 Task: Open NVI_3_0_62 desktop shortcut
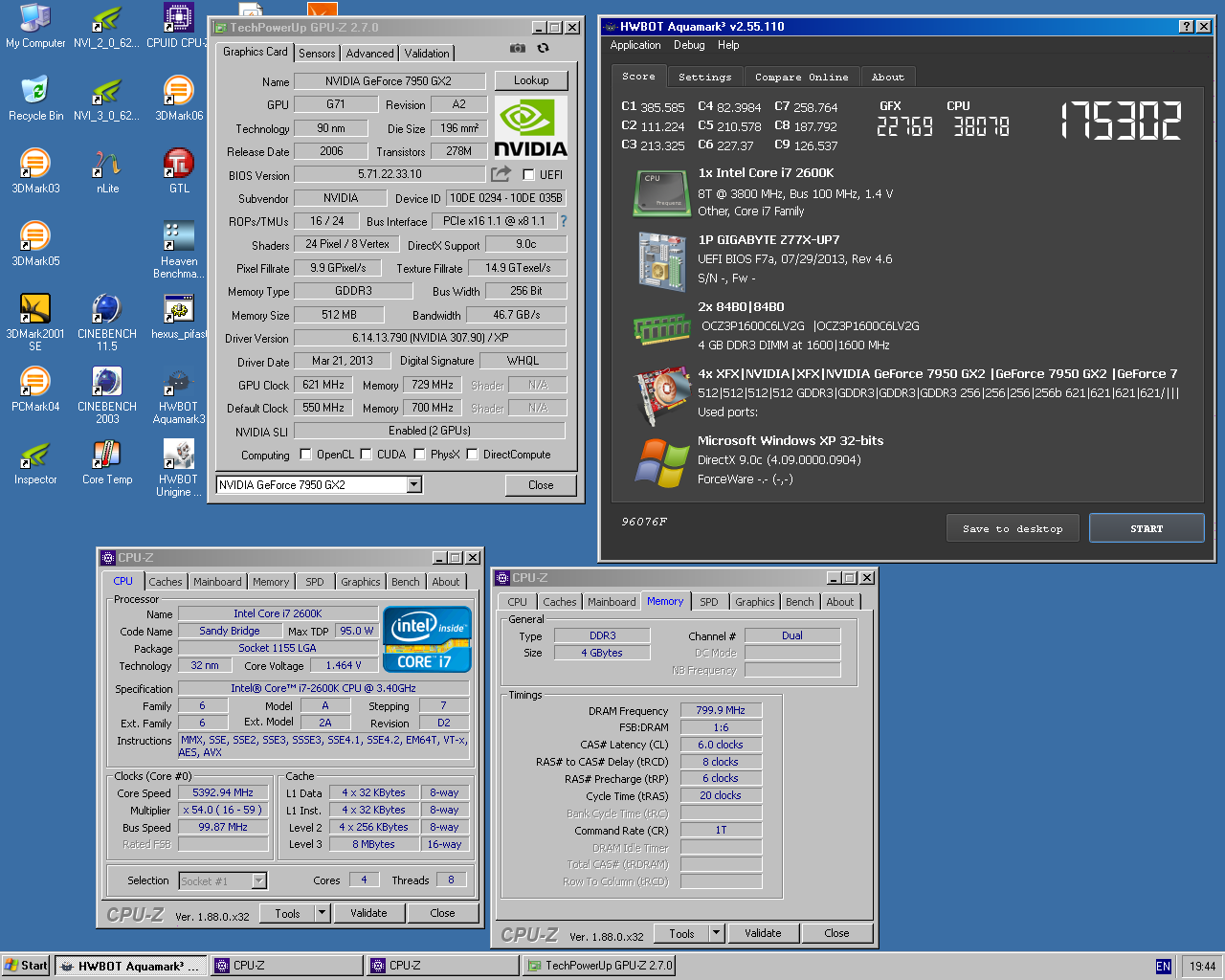coord(107,100)
